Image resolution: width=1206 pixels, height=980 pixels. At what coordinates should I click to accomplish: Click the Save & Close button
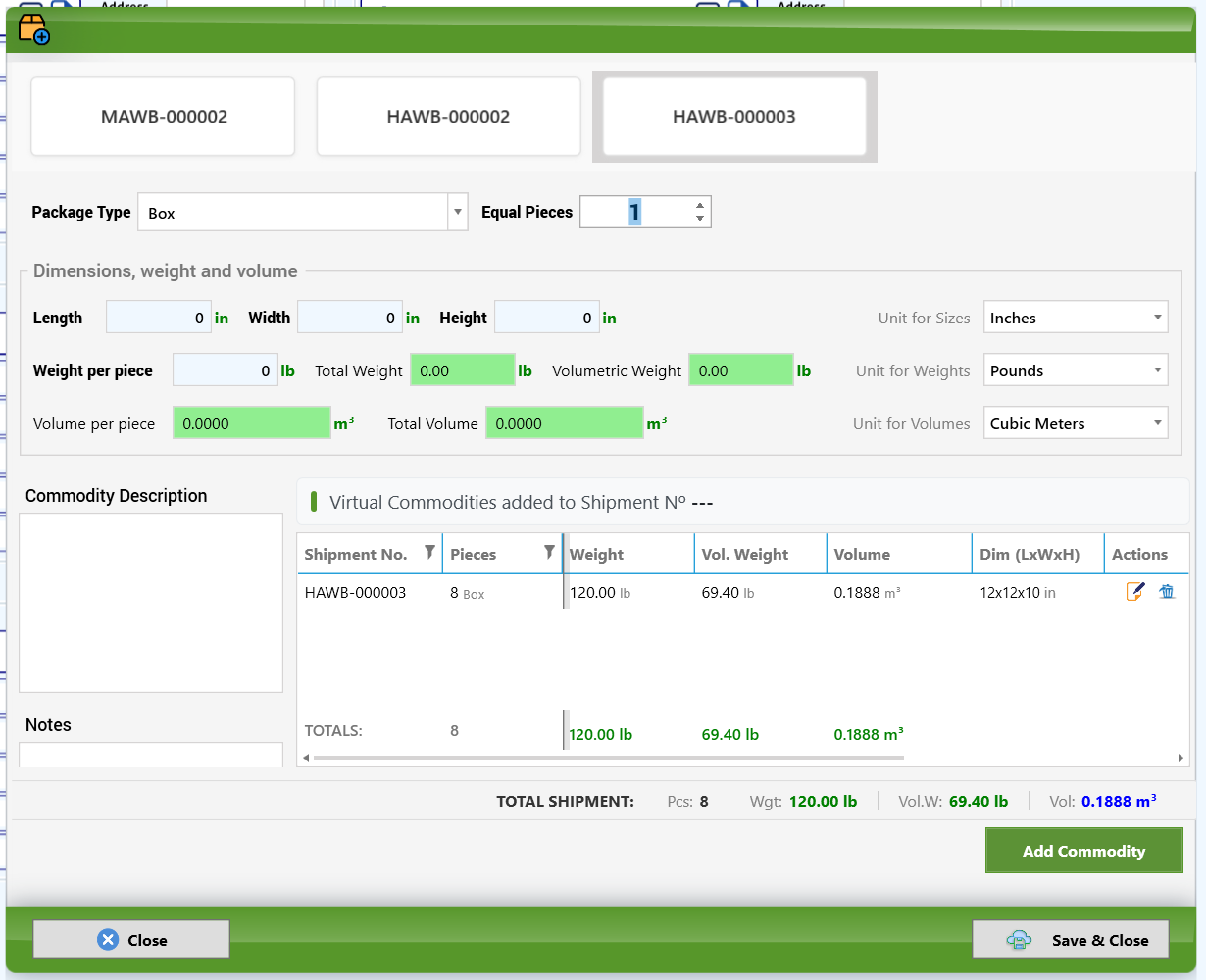tap(1071, 940)
